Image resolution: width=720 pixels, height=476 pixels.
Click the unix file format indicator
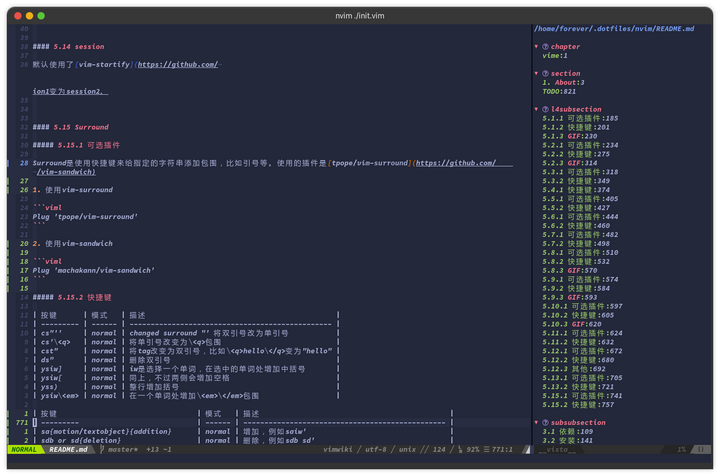point(407,449)
